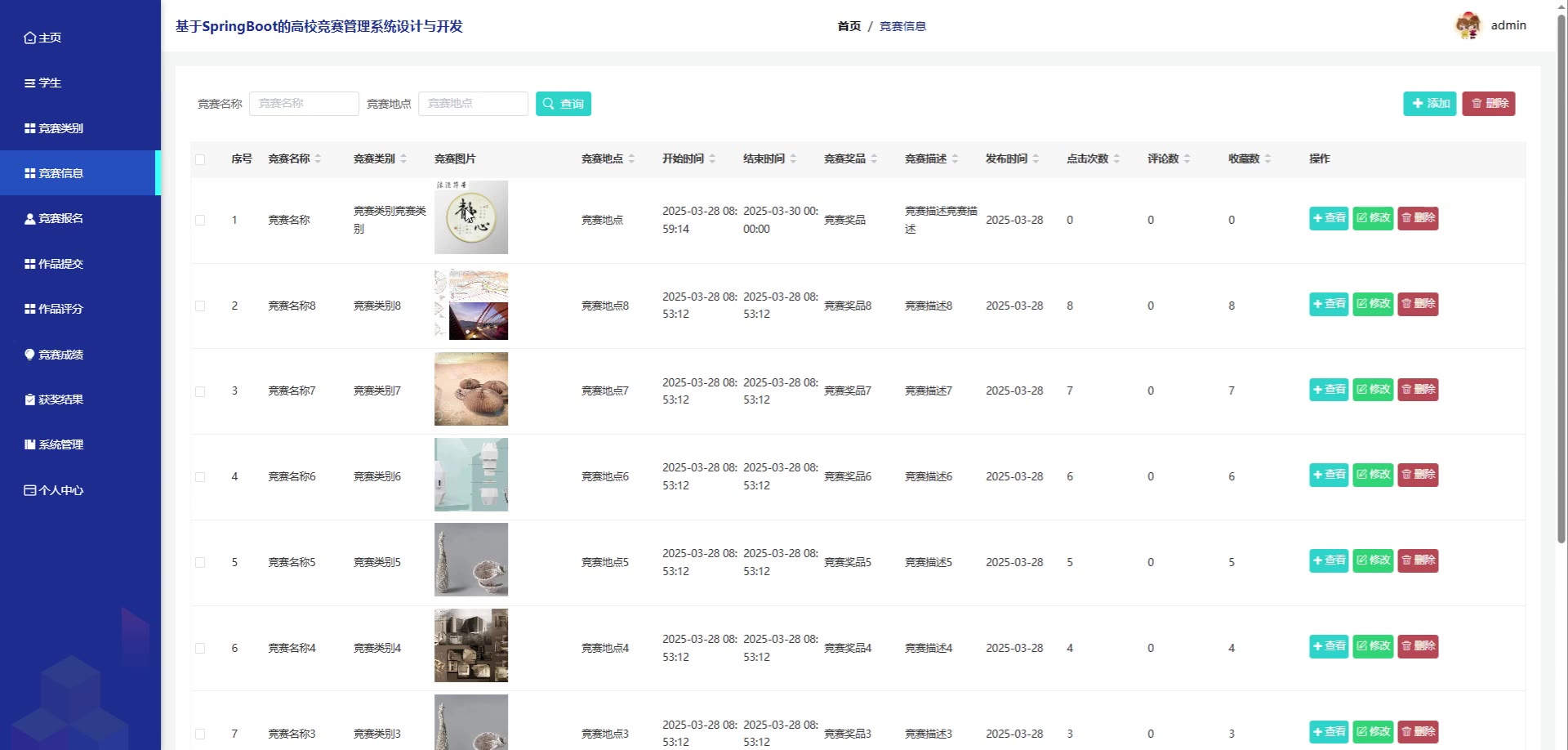Viewport: 1568px width, 750px height.
Task: Click the 竞赛报名 person icon
Action: pos(29,219)
